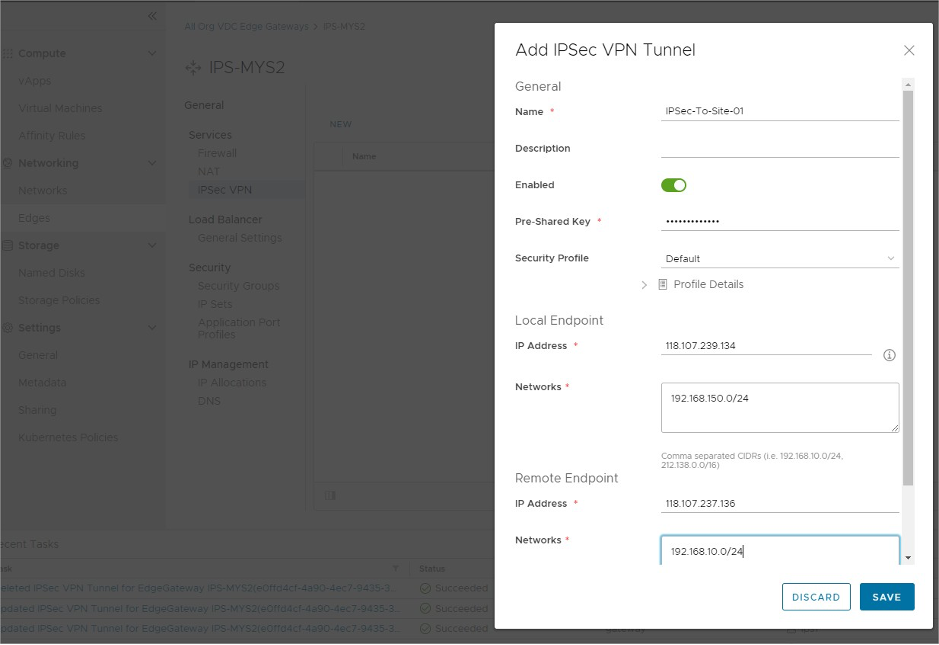The width and height of the screenshot is (939, 645).
Task: Open DNS under IP Management
Action: 209,401
